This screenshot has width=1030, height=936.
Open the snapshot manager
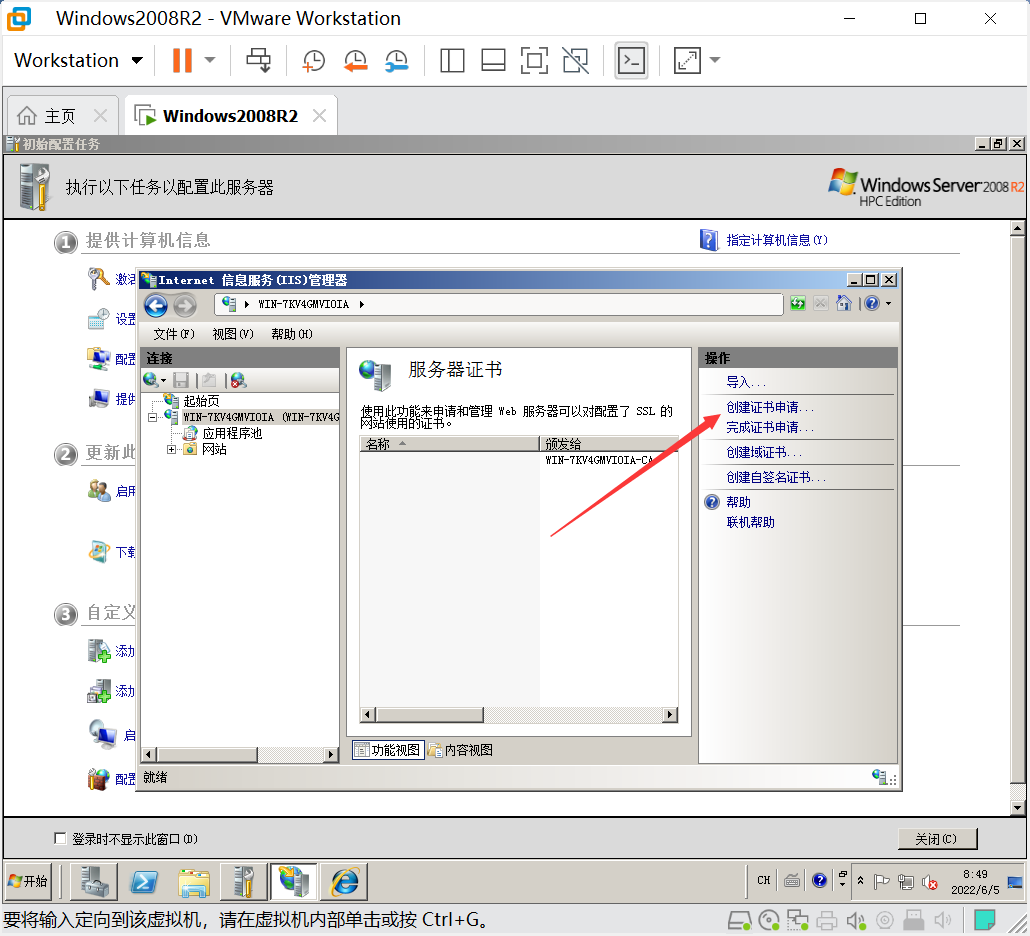(x=397, y=60)
